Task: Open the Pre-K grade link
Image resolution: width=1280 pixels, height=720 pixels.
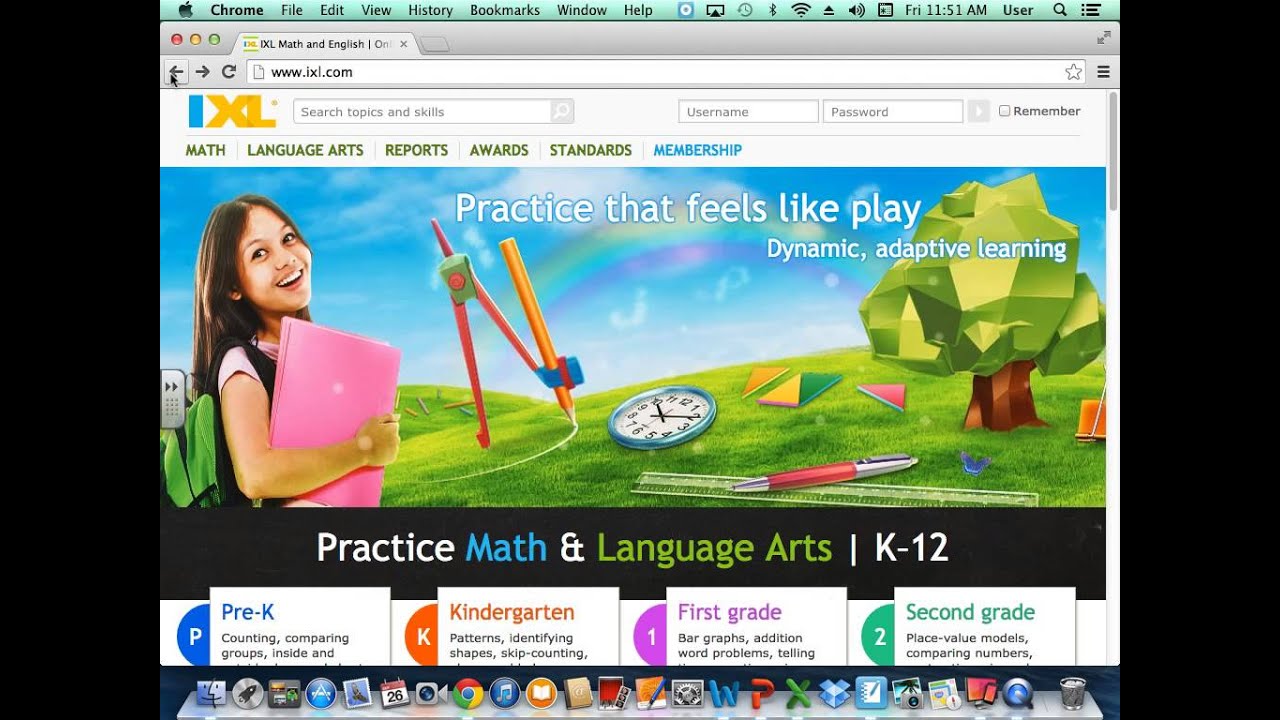Action: 248,612
